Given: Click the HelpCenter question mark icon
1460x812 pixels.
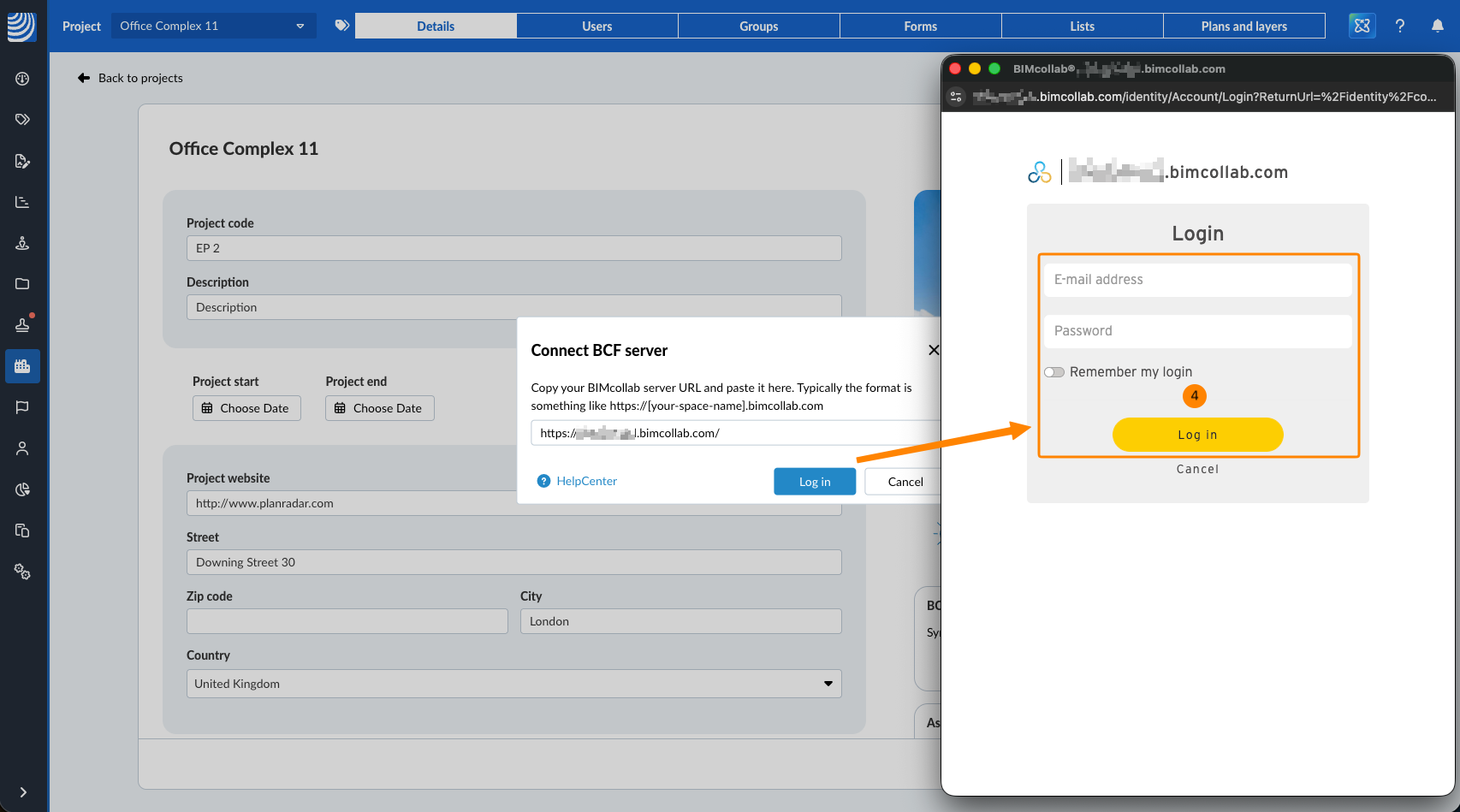Looking at the screenshot, I should [543, 481].
